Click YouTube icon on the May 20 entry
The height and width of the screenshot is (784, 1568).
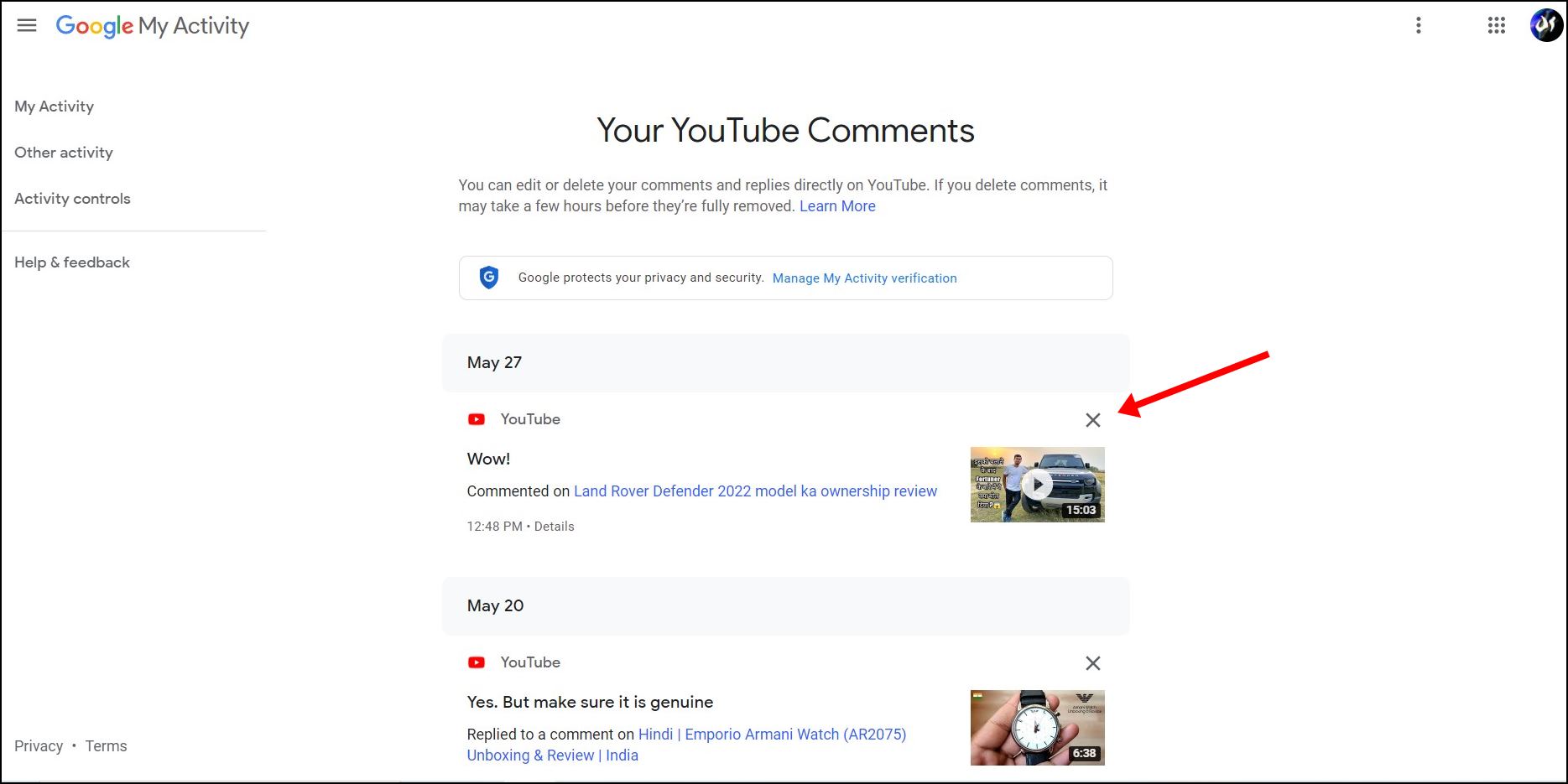pyautogui.click(x=477, y=662)
